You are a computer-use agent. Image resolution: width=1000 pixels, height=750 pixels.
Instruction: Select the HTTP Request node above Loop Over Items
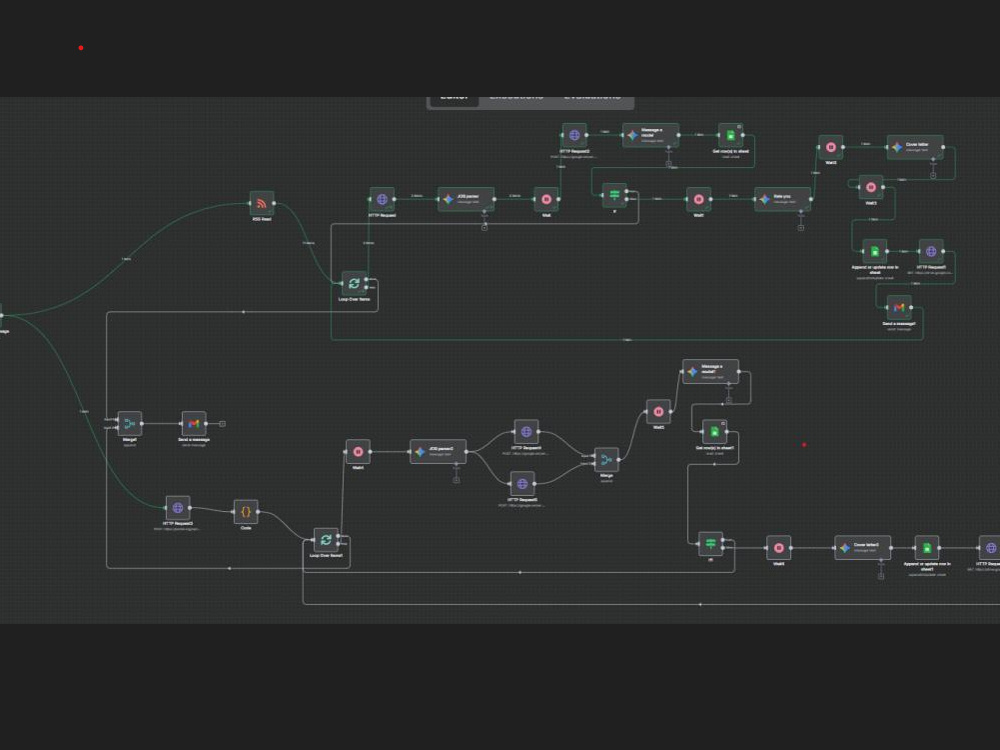click(x=382, y=200)
